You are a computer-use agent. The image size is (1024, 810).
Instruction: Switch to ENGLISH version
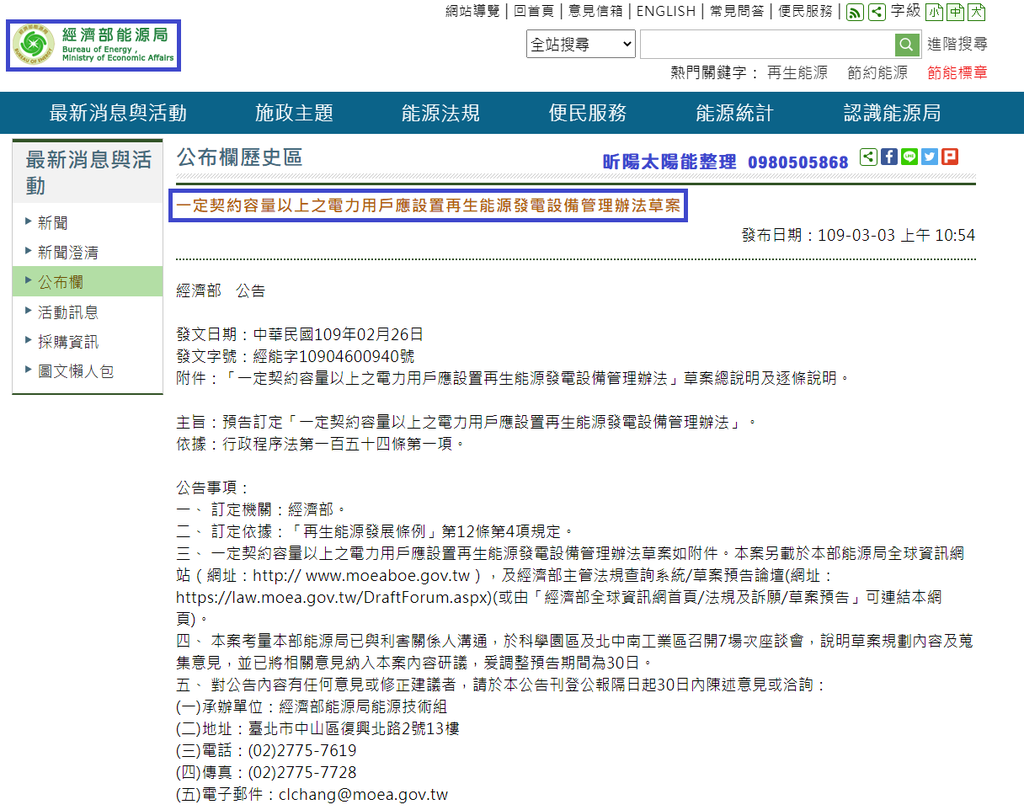(665, 11)
